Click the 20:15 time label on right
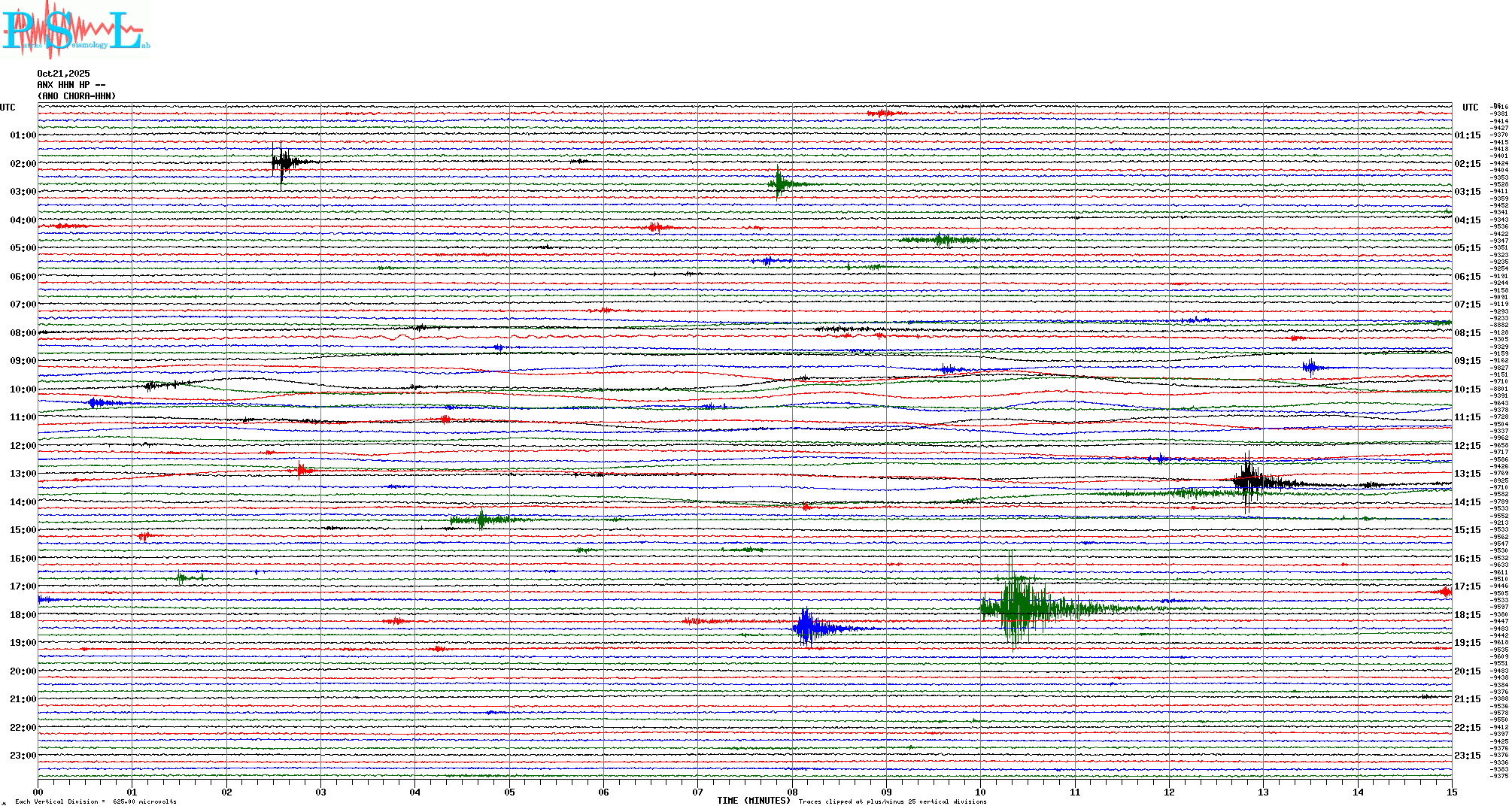The image size is (1512, 812). [x=1467, y=671]
